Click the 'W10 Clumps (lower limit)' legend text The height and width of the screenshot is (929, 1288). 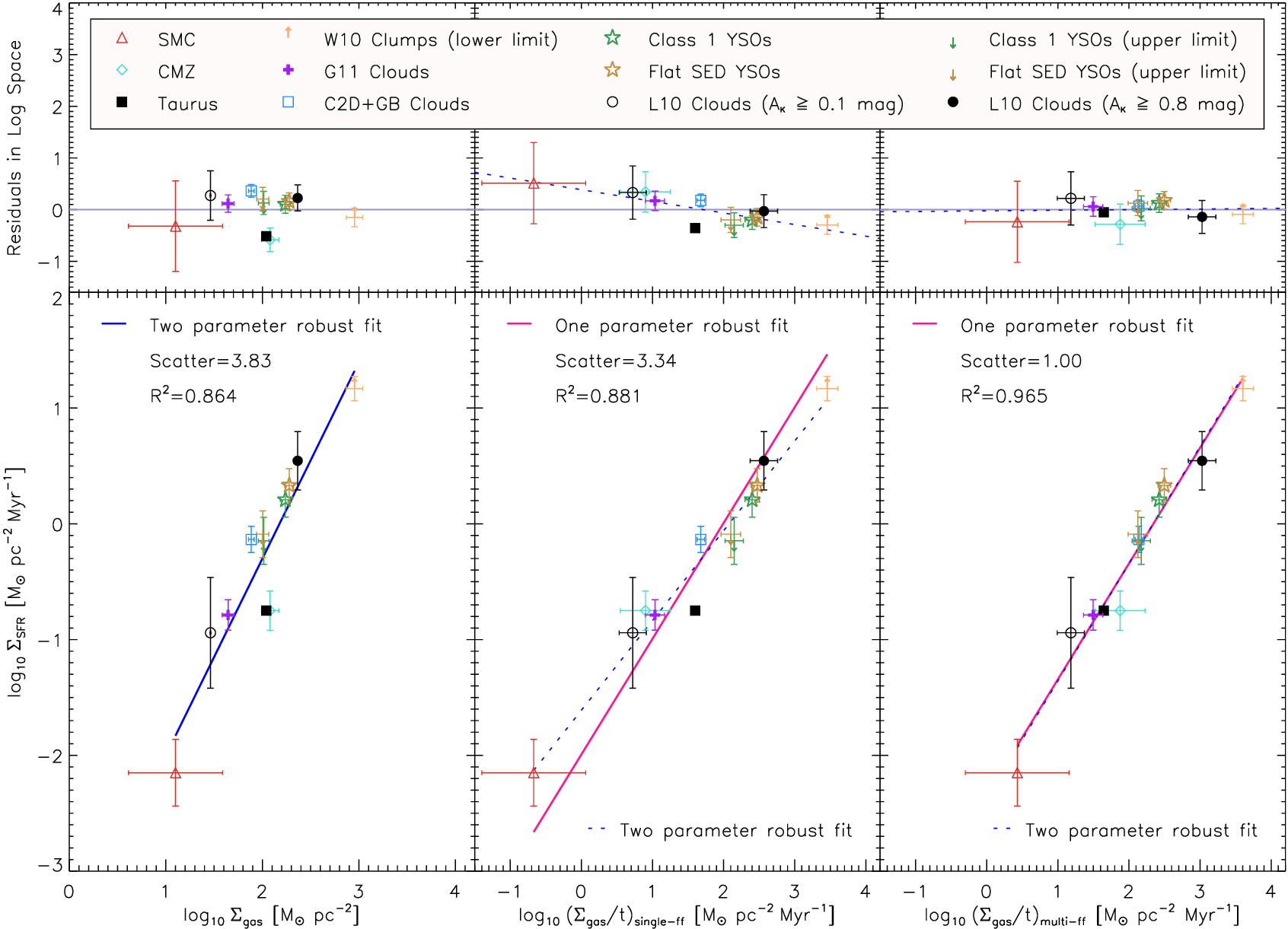pyautogui.click(x=441, y=40)
